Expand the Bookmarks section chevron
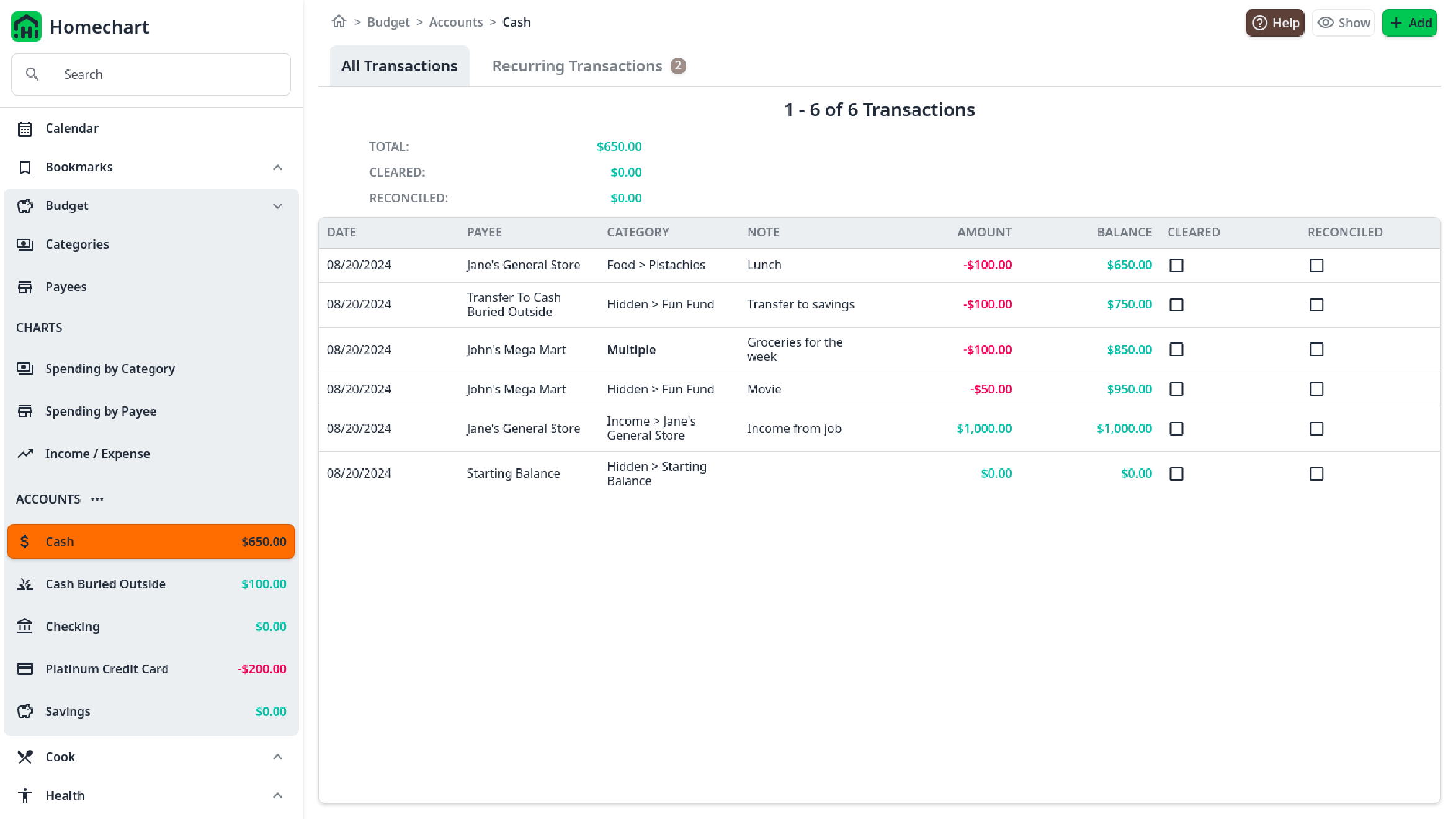The width and height of the screenshot is (1456, 819). click(x=277, y=168)
